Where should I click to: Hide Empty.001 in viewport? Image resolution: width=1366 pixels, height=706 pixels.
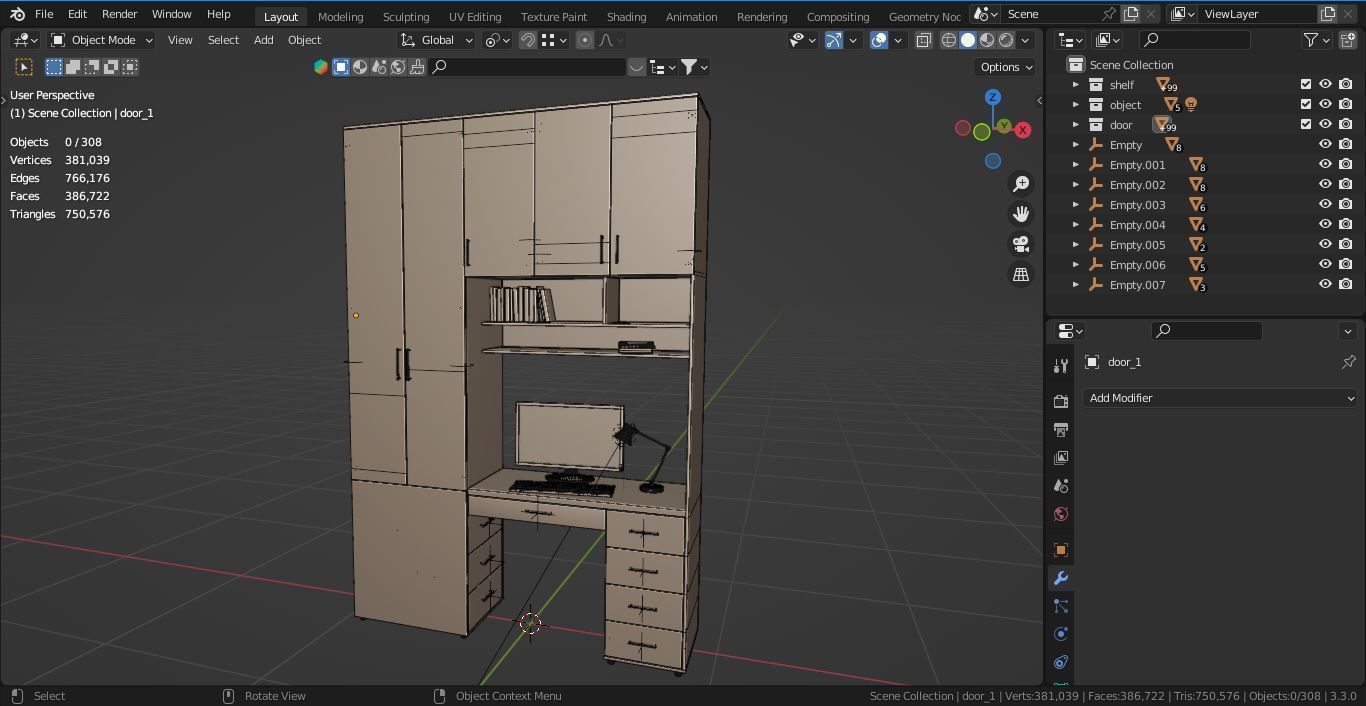click(x=1326, y=165)
